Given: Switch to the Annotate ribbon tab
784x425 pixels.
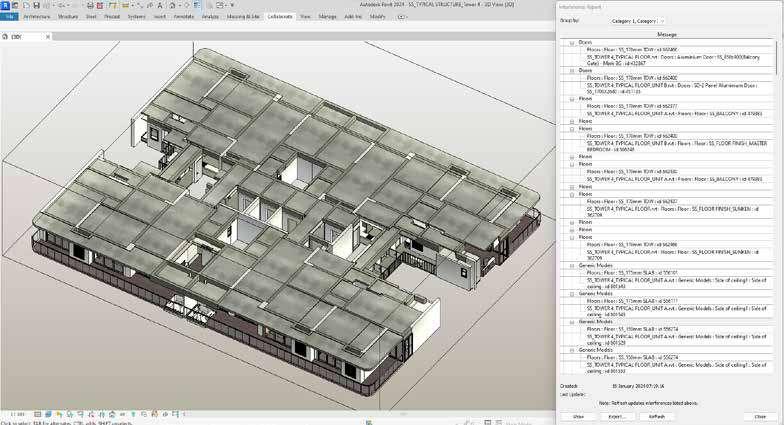Looking at the screenshot, I should (x=183, y=17).
